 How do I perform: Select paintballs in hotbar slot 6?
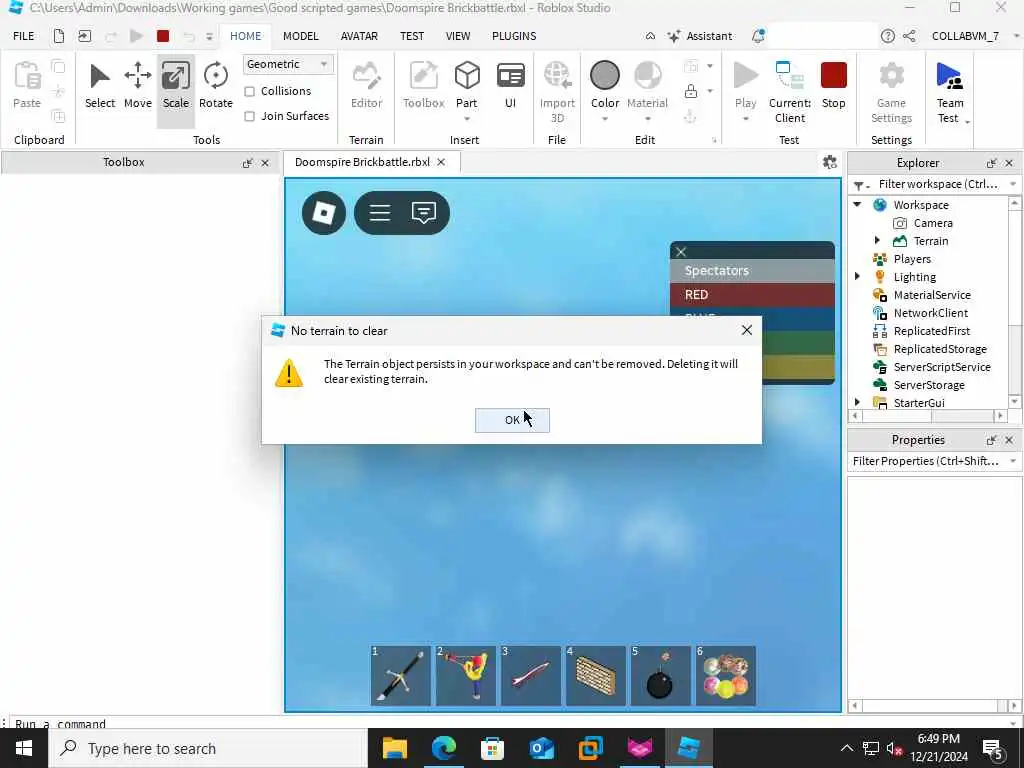click(726, 676)
